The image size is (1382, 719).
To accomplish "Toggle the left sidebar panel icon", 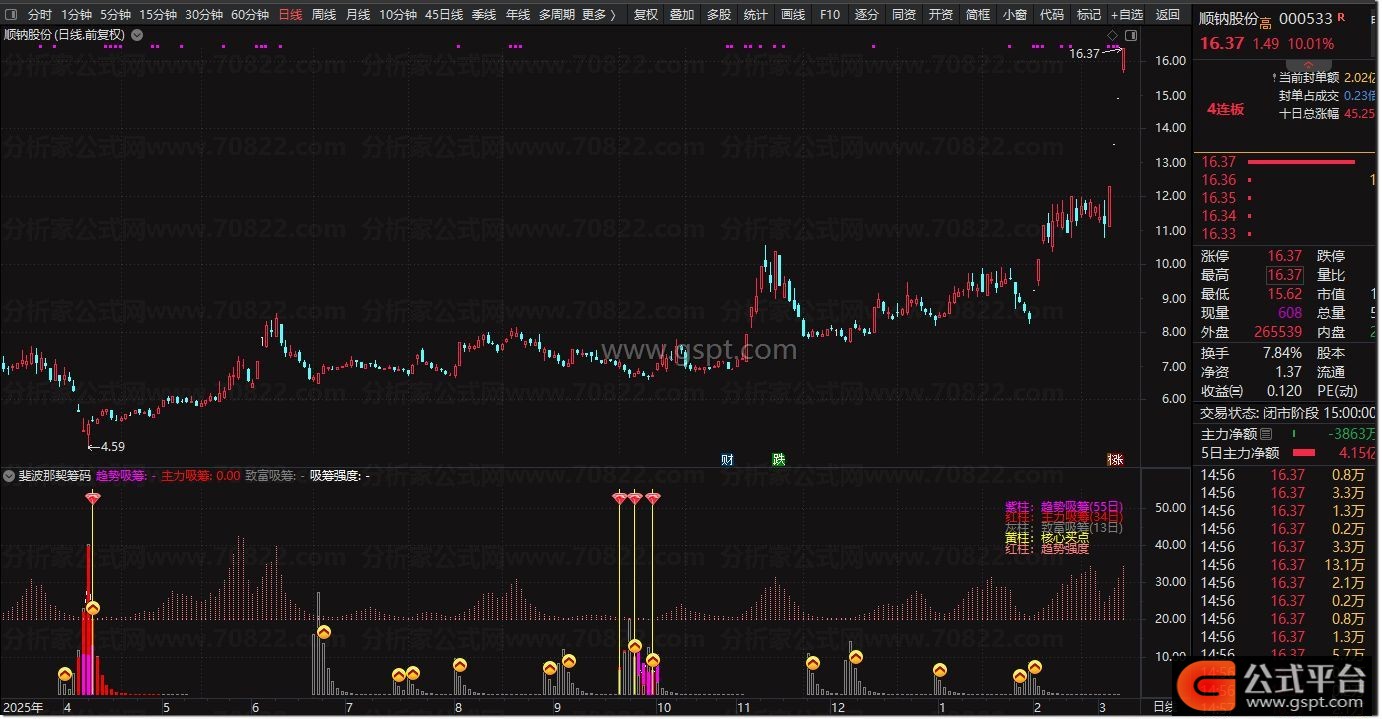I will 11,15.
